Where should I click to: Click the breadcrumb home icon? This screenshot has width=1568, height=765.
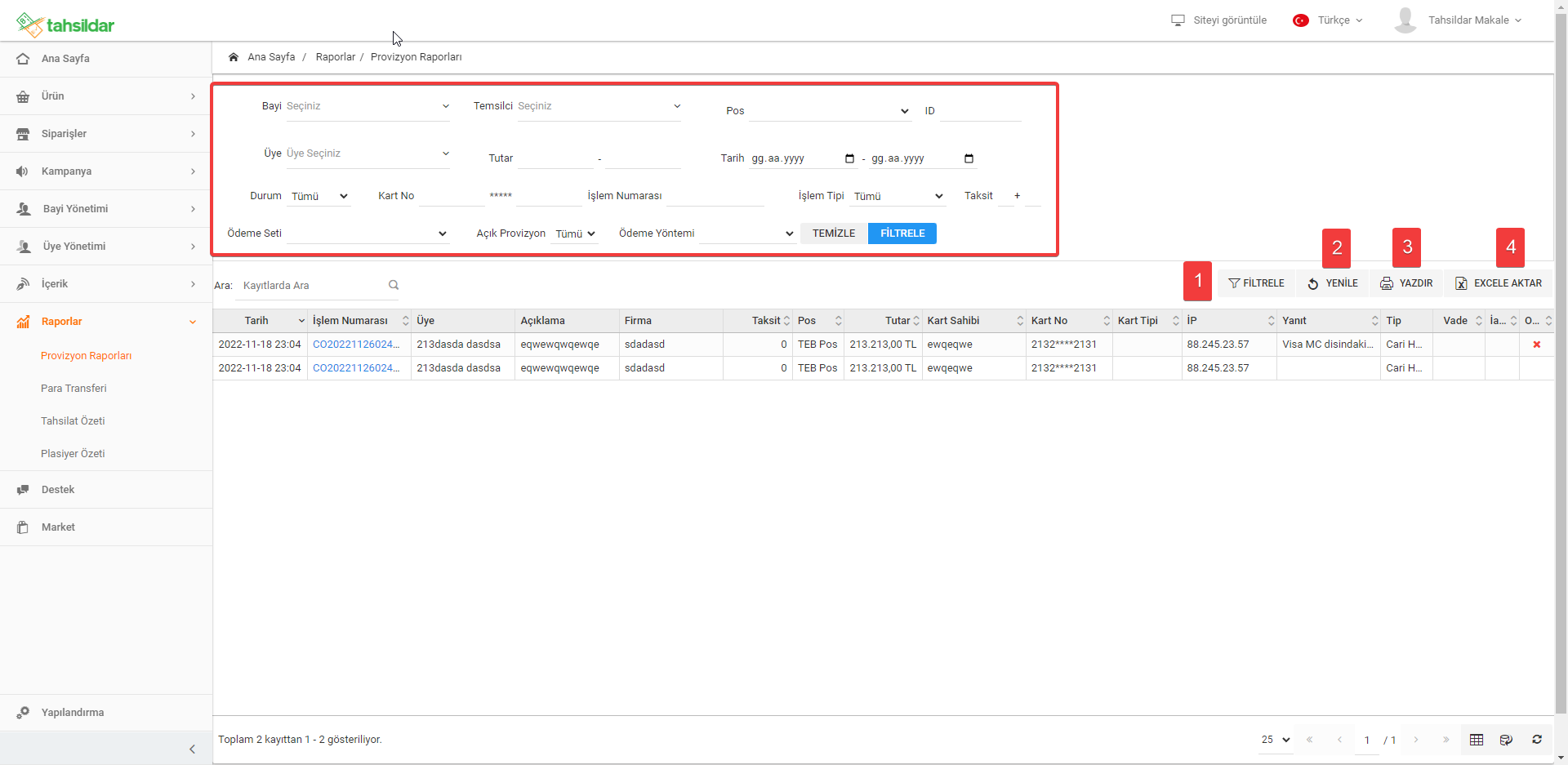234,57
